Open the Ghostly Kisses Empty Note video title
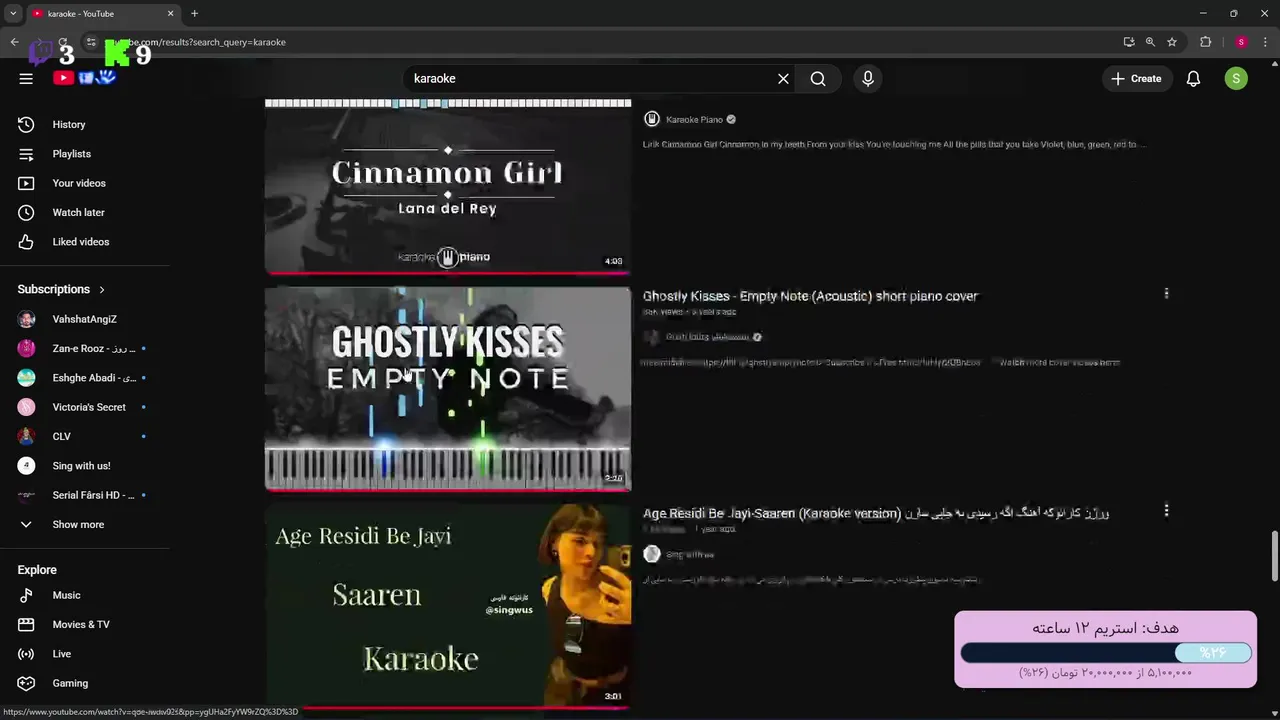Image resolution: width=1280 pixels, height=720 pixels. (810, 296)
